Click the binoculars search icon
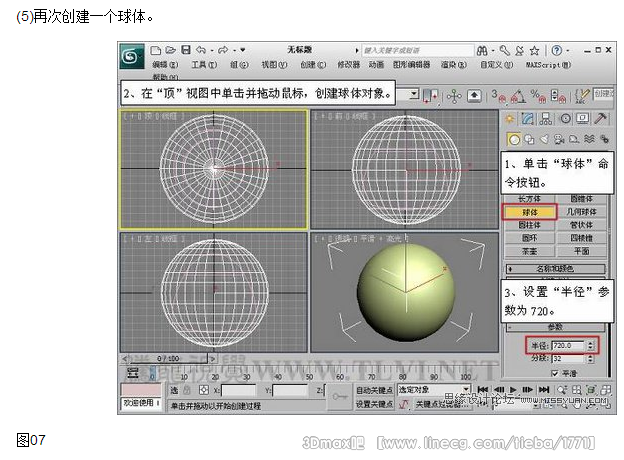The height and width of the screenshot is (460, 624). click(x=482, y=51)
